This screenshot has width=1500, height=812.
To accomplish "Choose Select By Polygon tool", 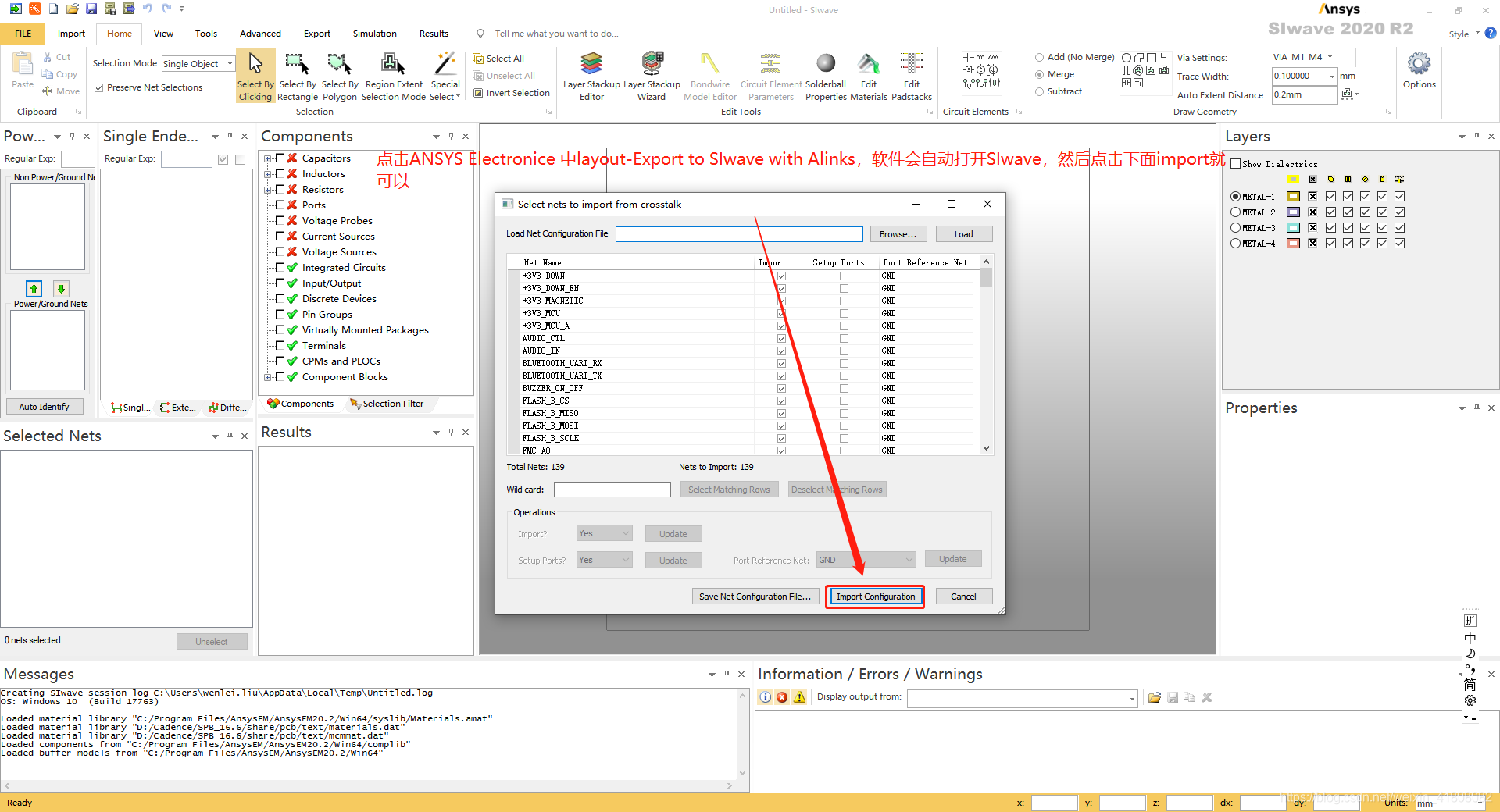I will click(x=340, y=76).
